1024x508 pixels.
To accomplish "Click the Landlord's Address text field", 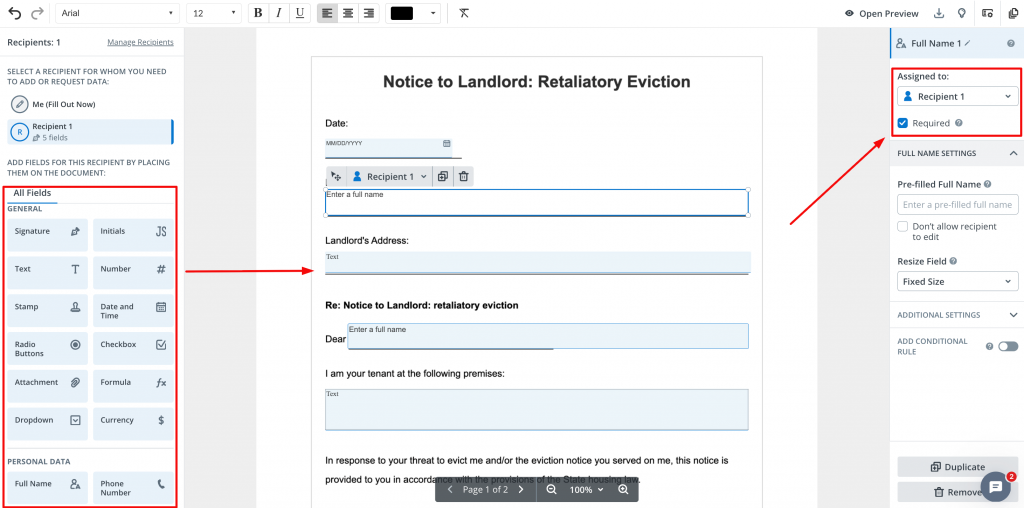I will (537, 262).
